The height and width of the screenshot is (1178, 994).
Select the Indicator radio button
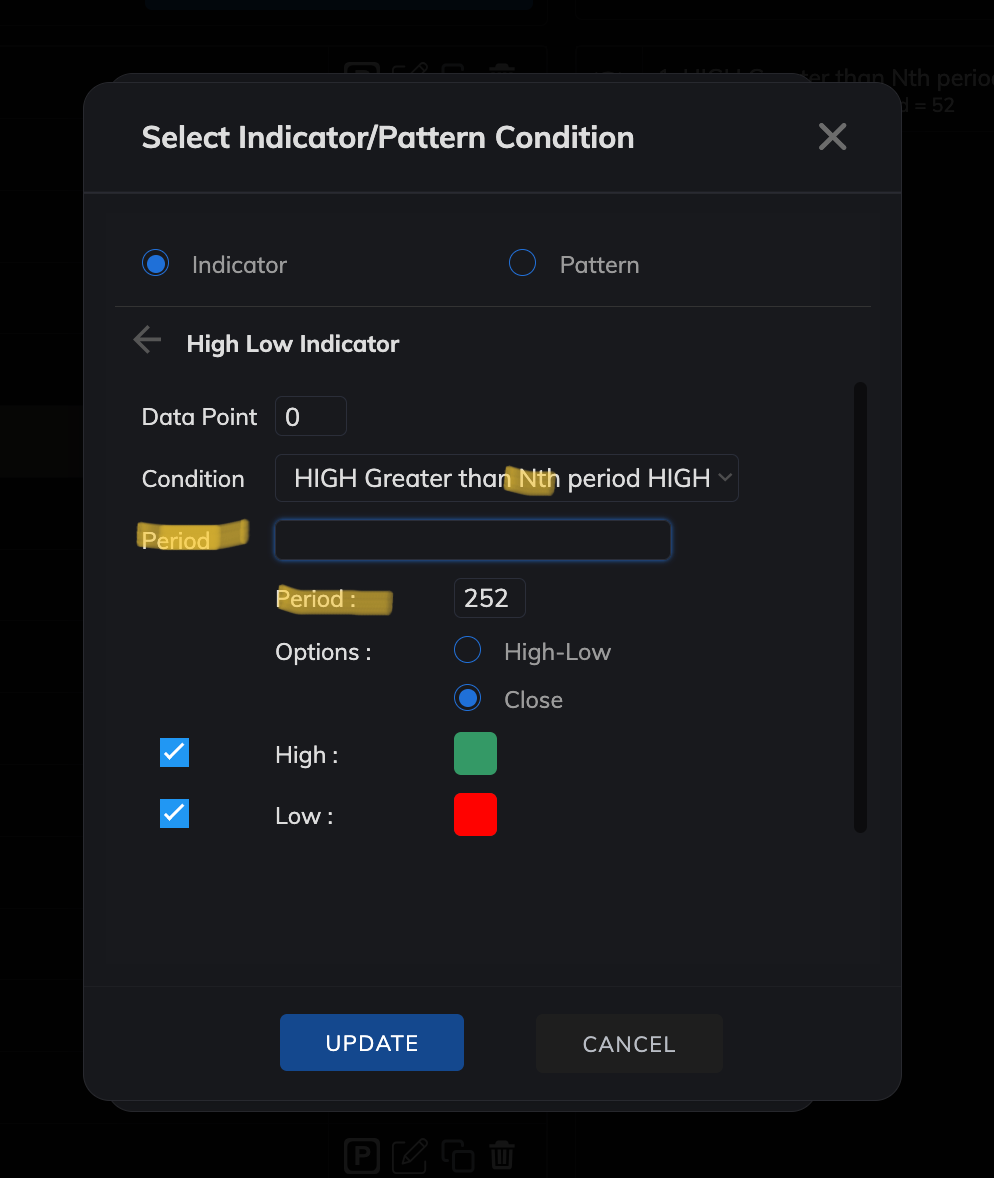[x=156, y=264]
